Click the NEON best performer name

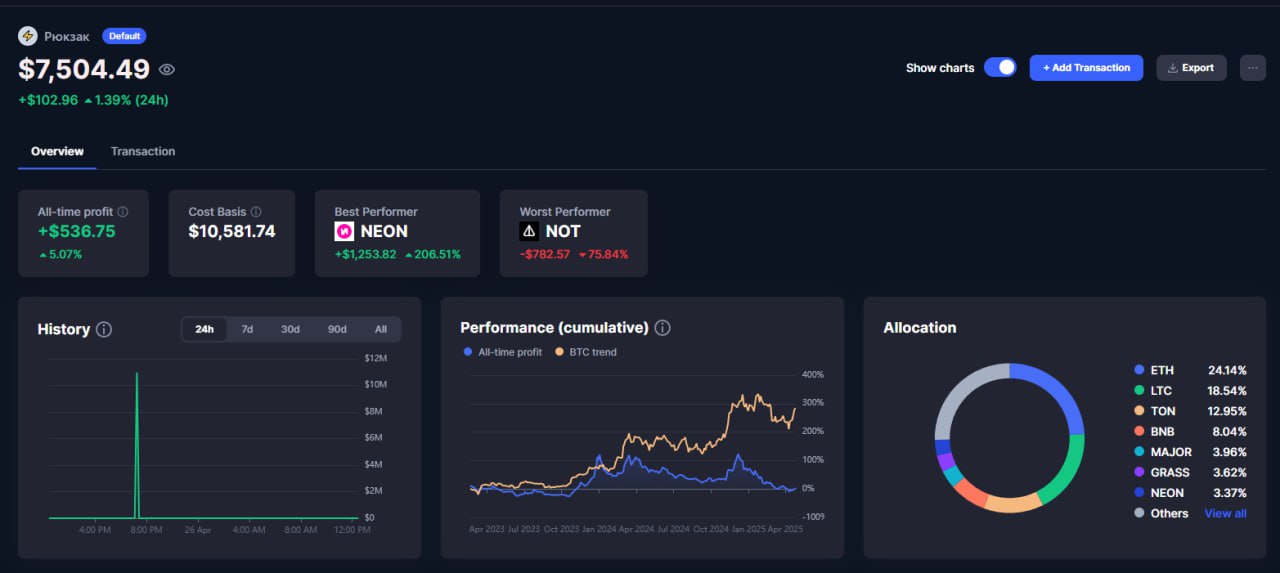pos(384,231)
